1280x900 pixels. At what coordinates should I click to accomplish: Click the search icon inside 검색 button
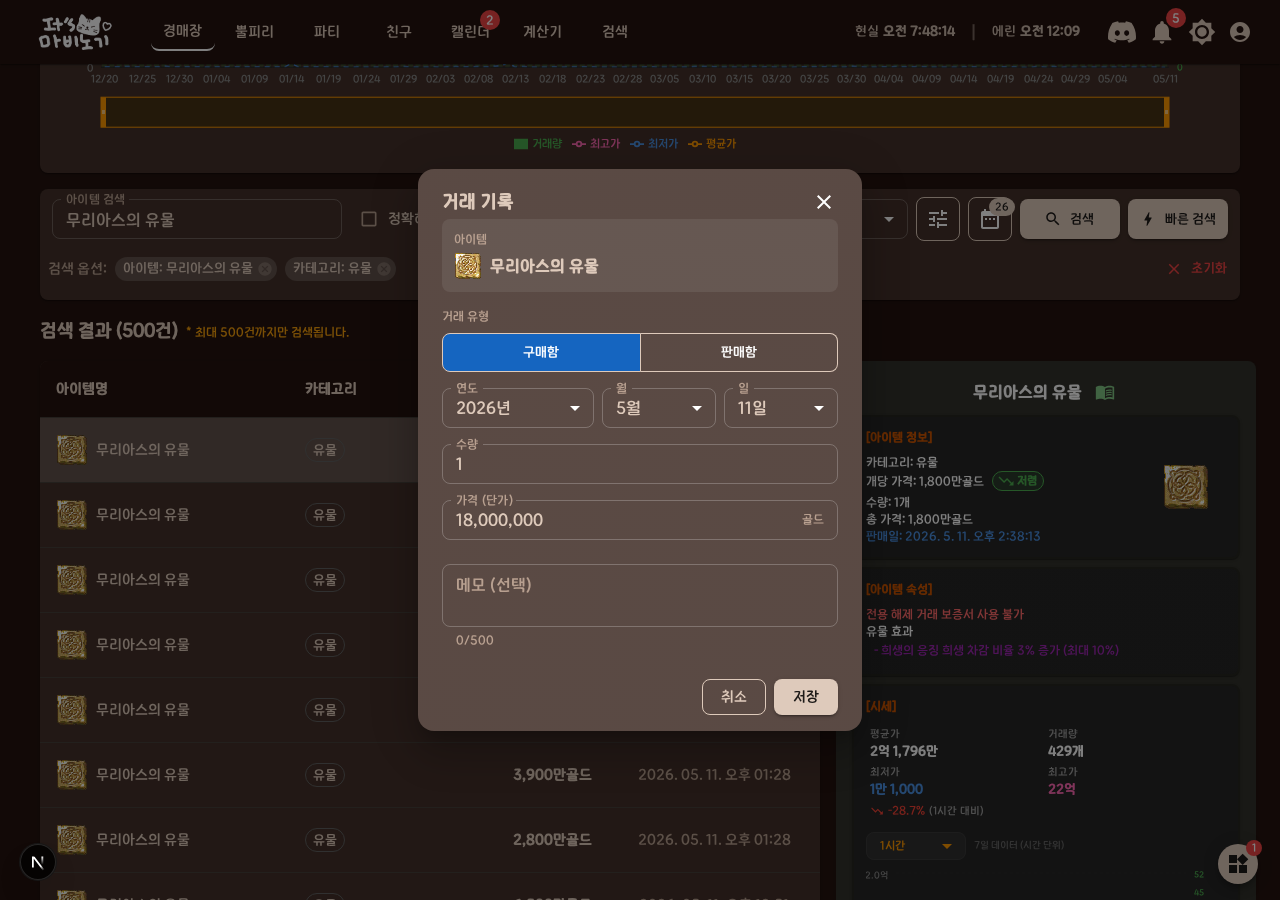pyautogui.click(x=1053, y=219)
